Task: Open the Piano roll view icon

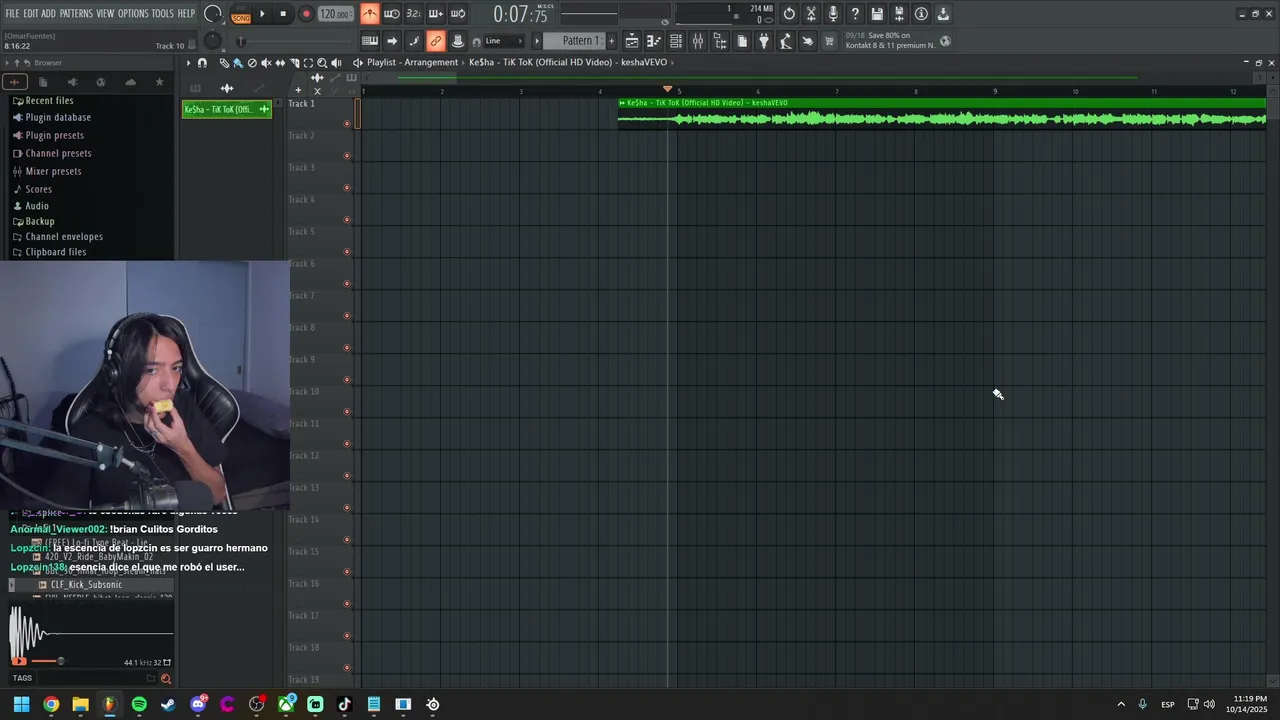Action: [x=654, y=41]
